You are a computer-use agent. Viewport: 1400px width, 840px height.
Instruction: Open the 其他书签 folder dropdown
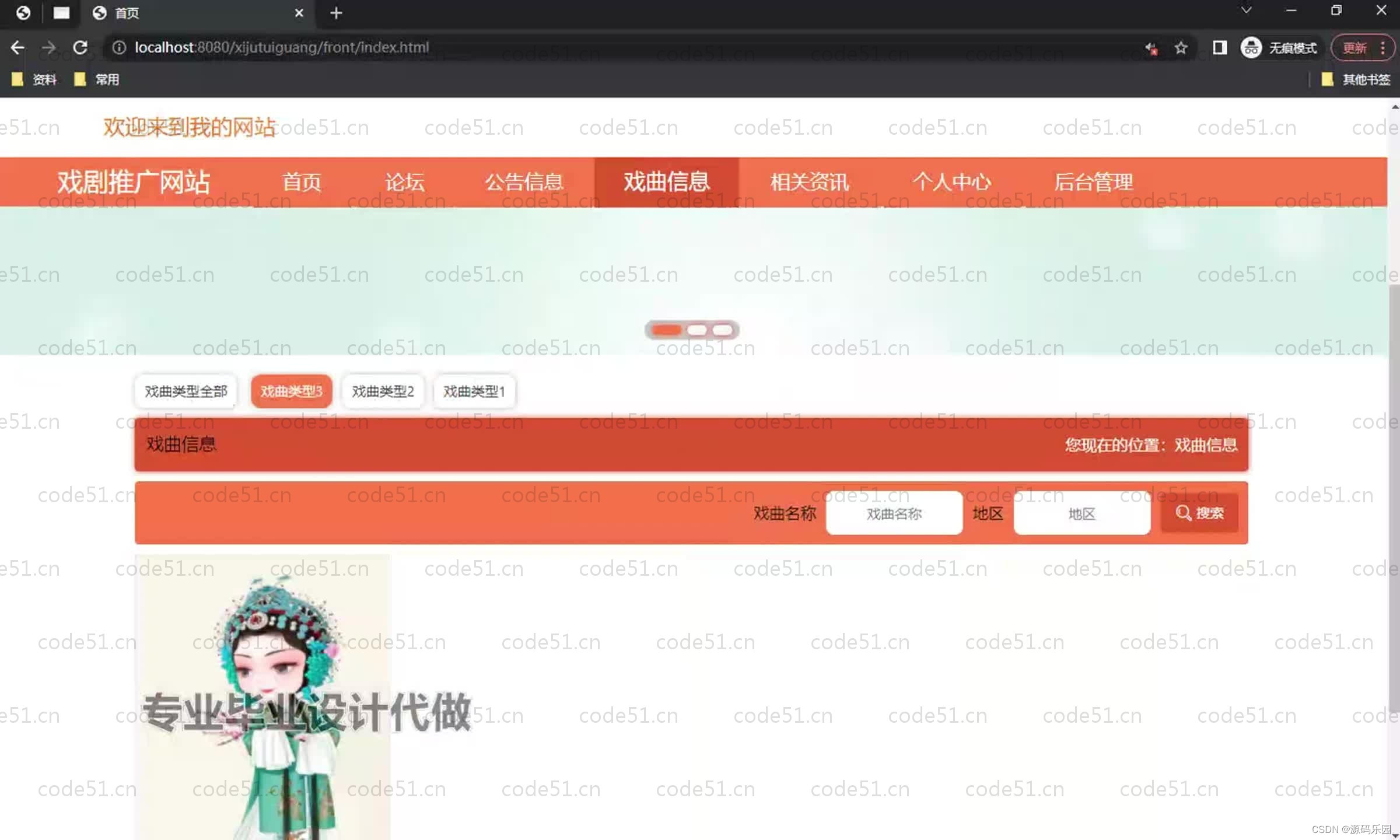[1357, 79]
